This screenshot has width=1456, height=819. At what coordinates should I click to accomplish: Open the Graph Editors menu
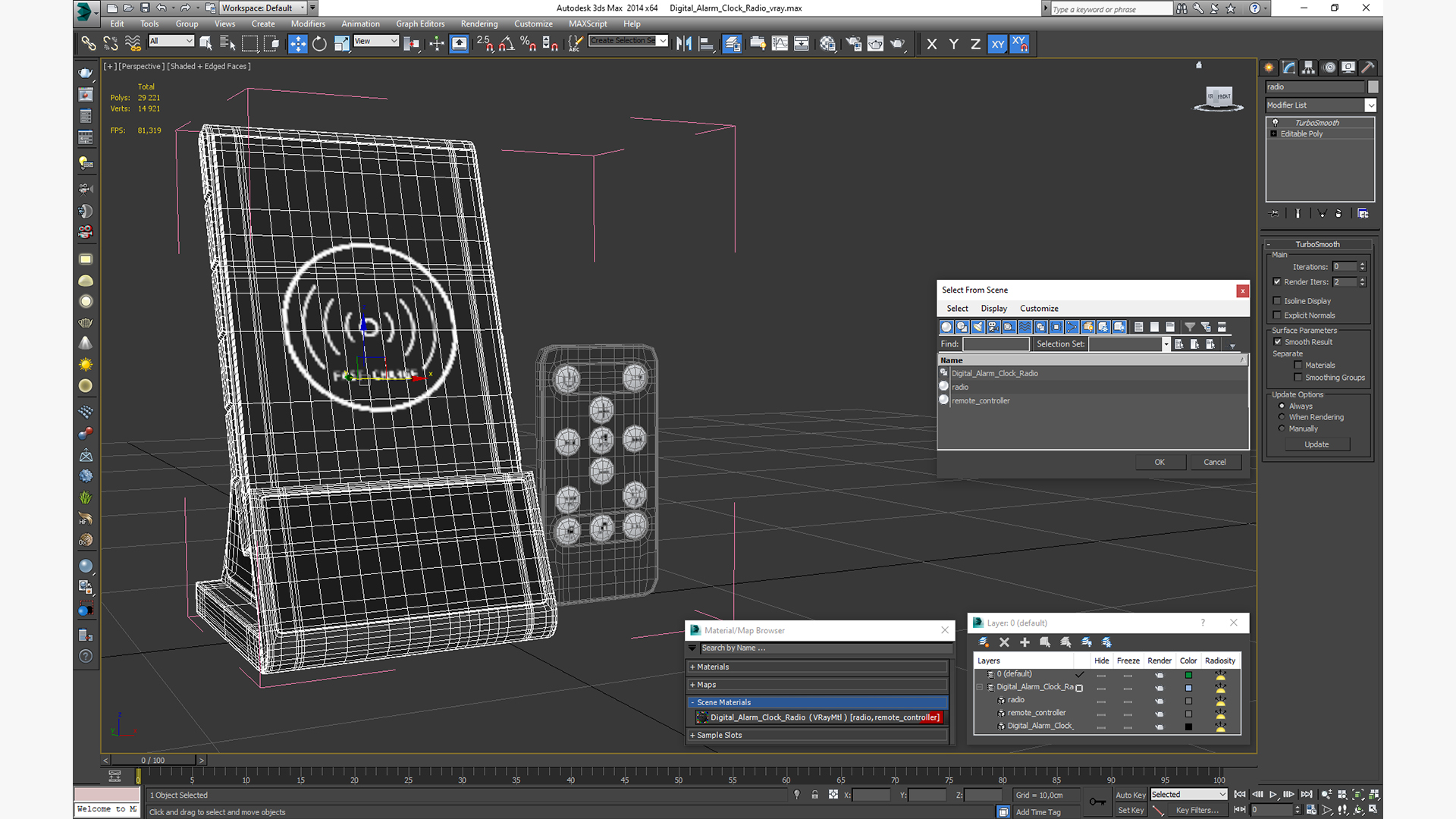420,24
